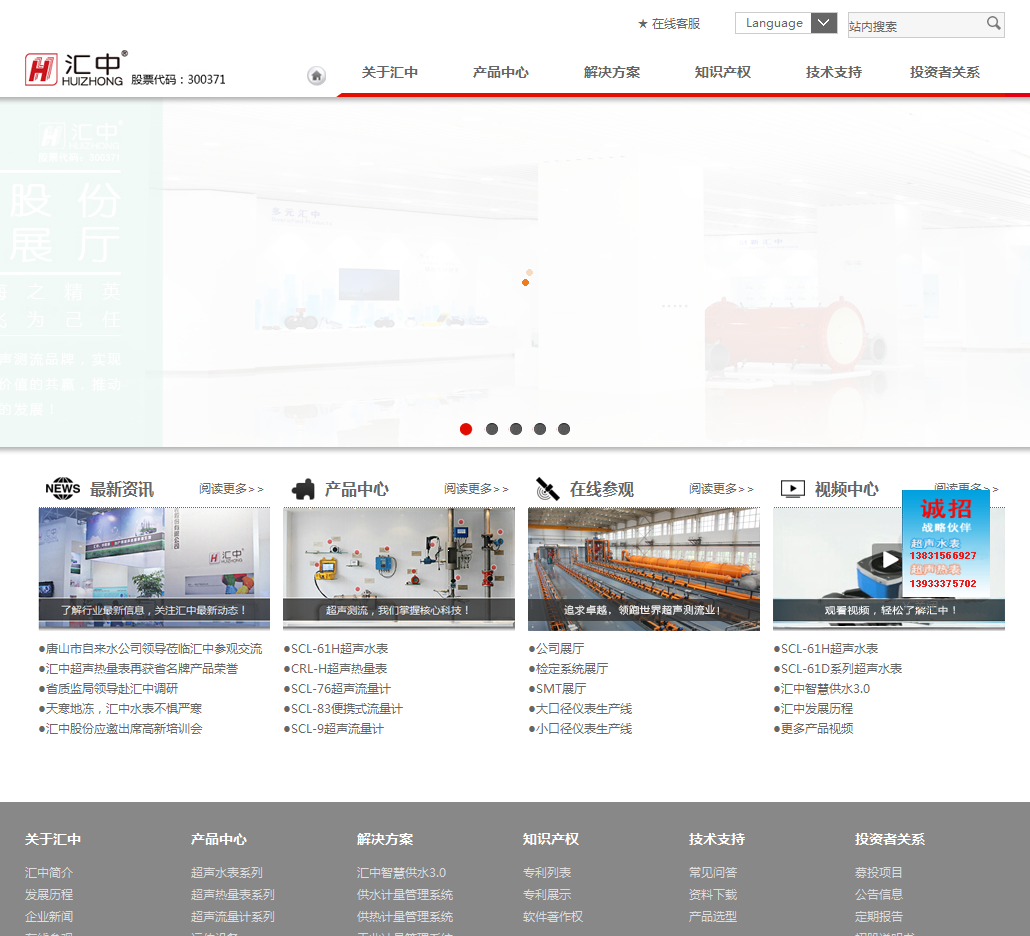Open the Language dropdown arrow
1030x936 pixels.
coord(824,23)
